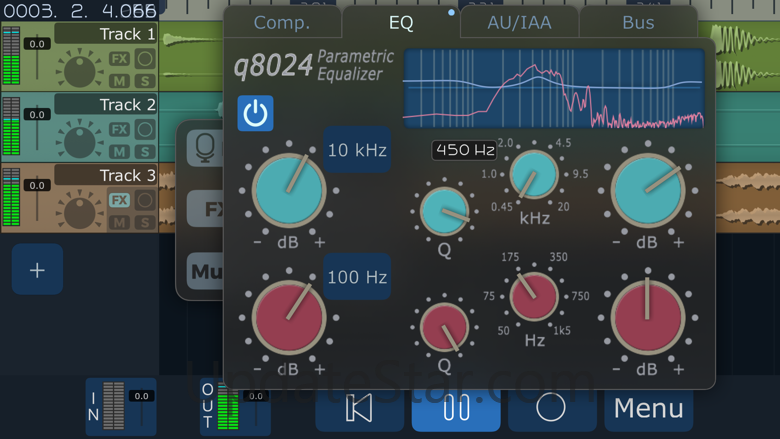
Task: Switch to the Comp. tab
Action: click(282, 22)
